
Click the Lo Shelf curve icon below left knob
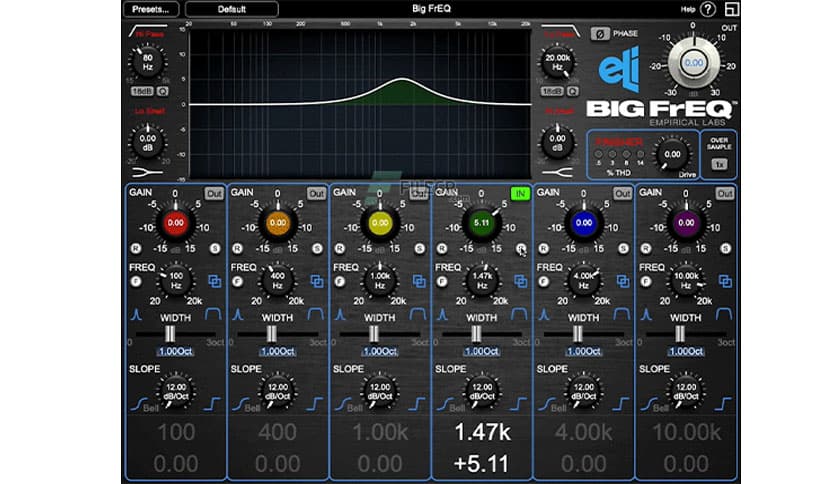click(x=148, y=172)
